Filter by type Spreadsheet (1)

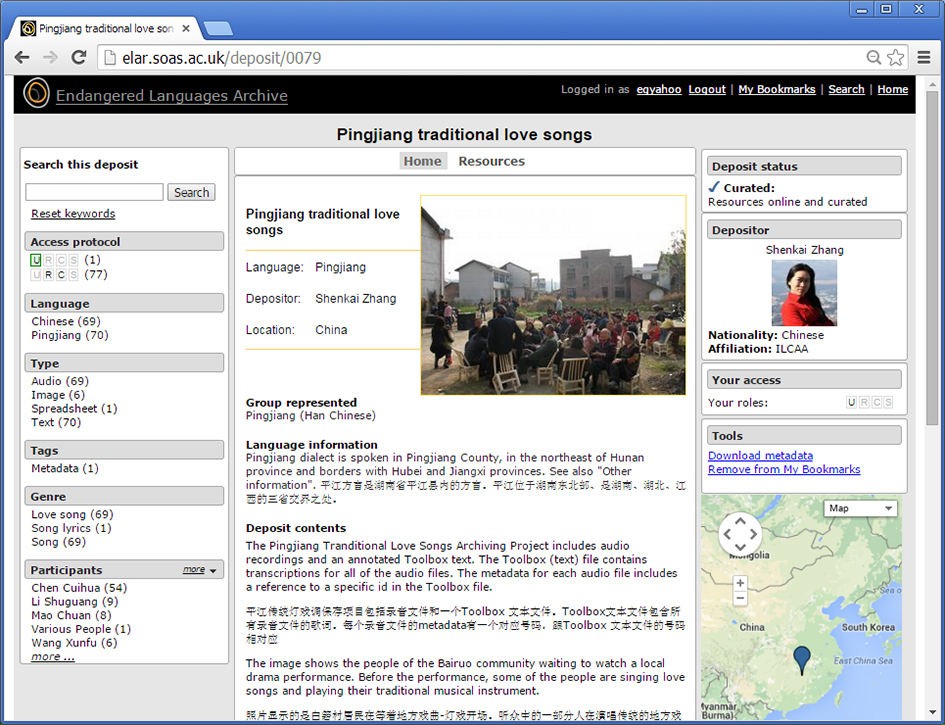(x=74, y=409)
